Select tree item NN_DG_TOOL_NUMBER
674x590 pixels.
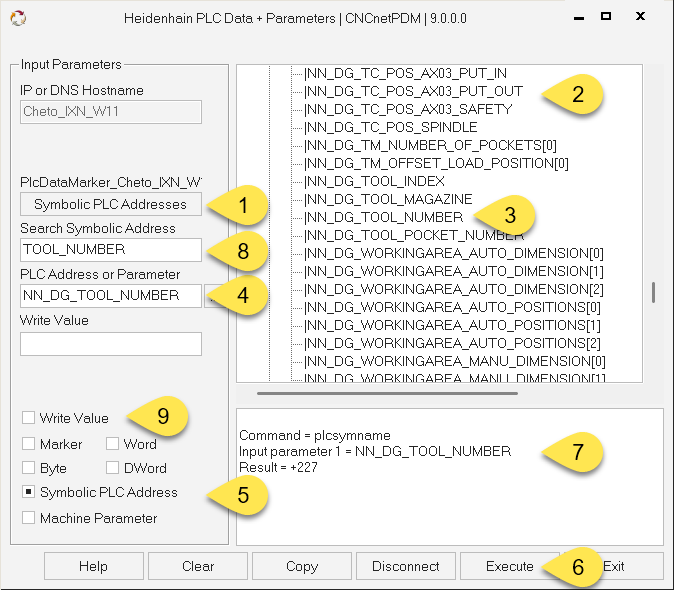(383, 217)
